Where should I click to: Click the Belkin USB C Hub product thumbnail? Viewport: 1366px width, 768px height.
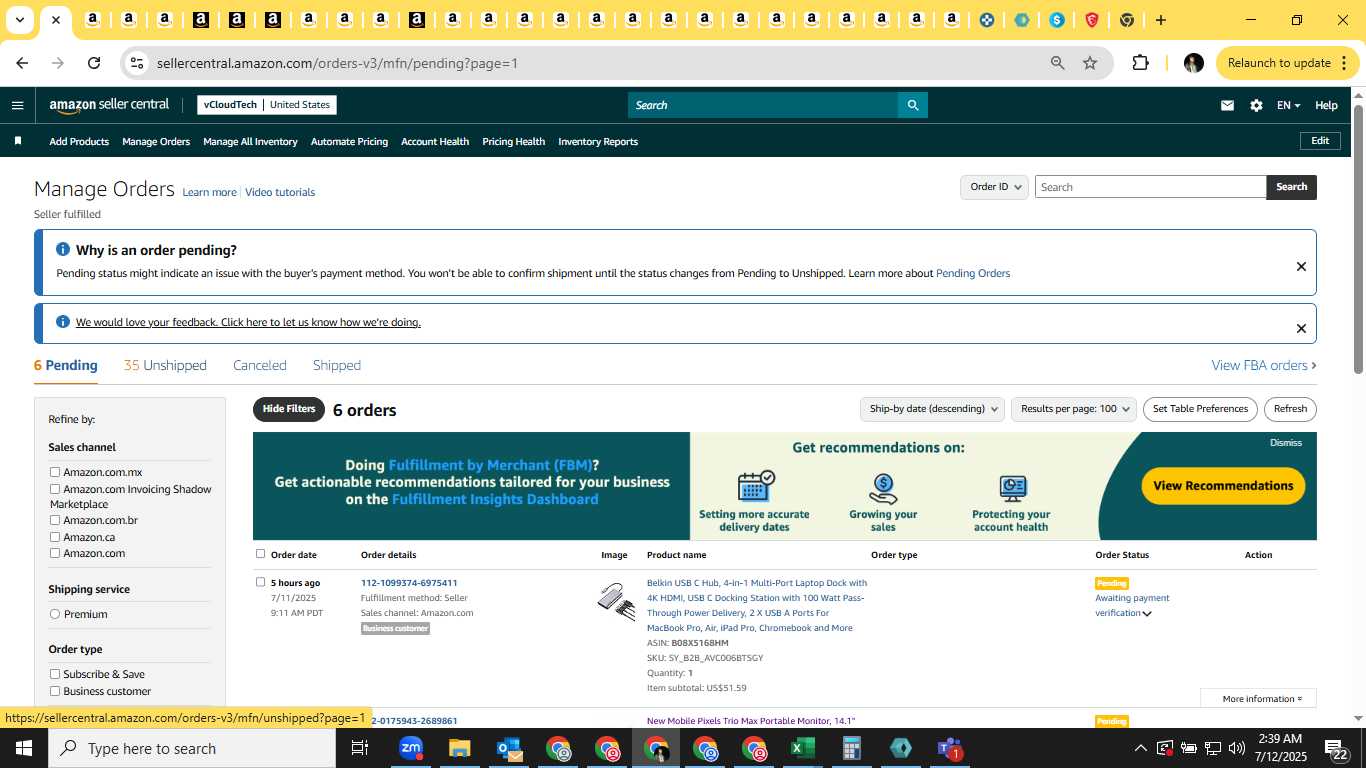(617, 602)
